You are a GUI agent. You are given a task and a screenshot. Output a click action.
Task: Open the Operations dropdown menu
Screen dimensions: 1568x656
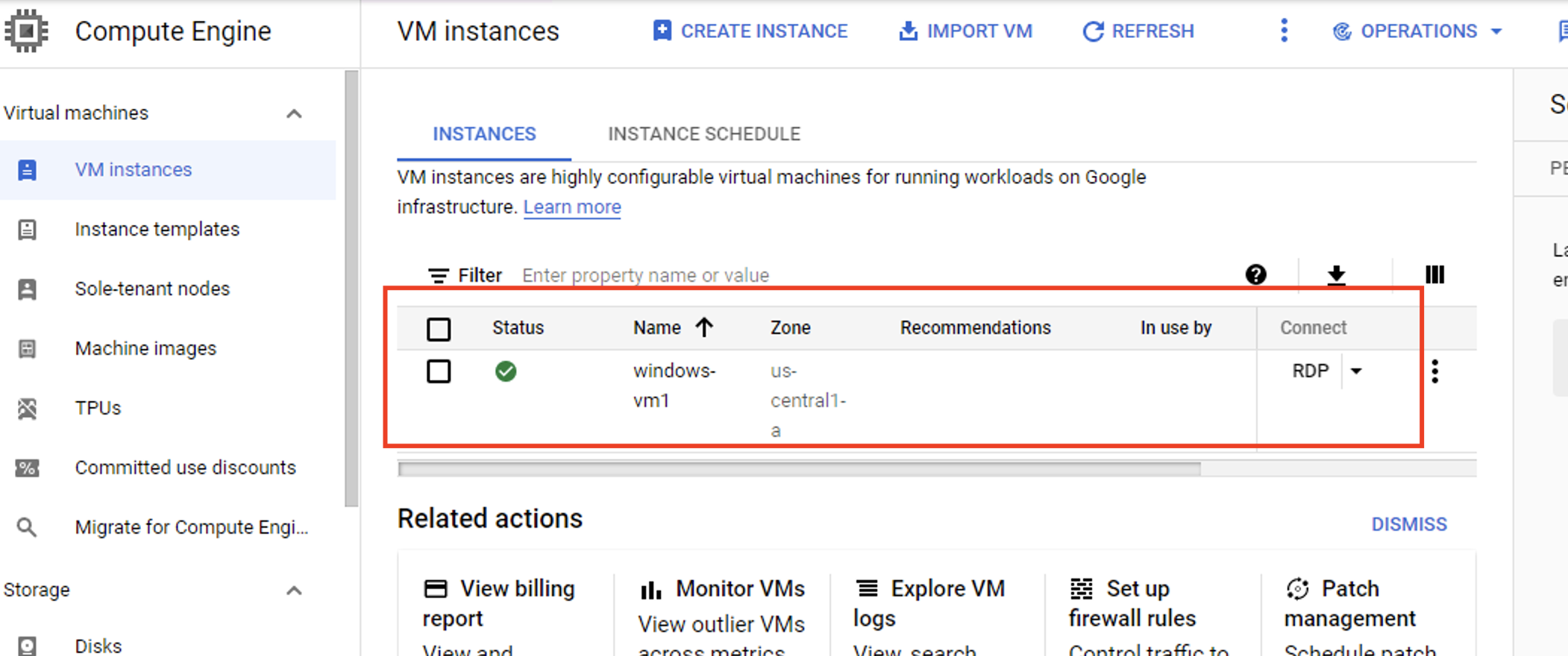(1417, 31)
